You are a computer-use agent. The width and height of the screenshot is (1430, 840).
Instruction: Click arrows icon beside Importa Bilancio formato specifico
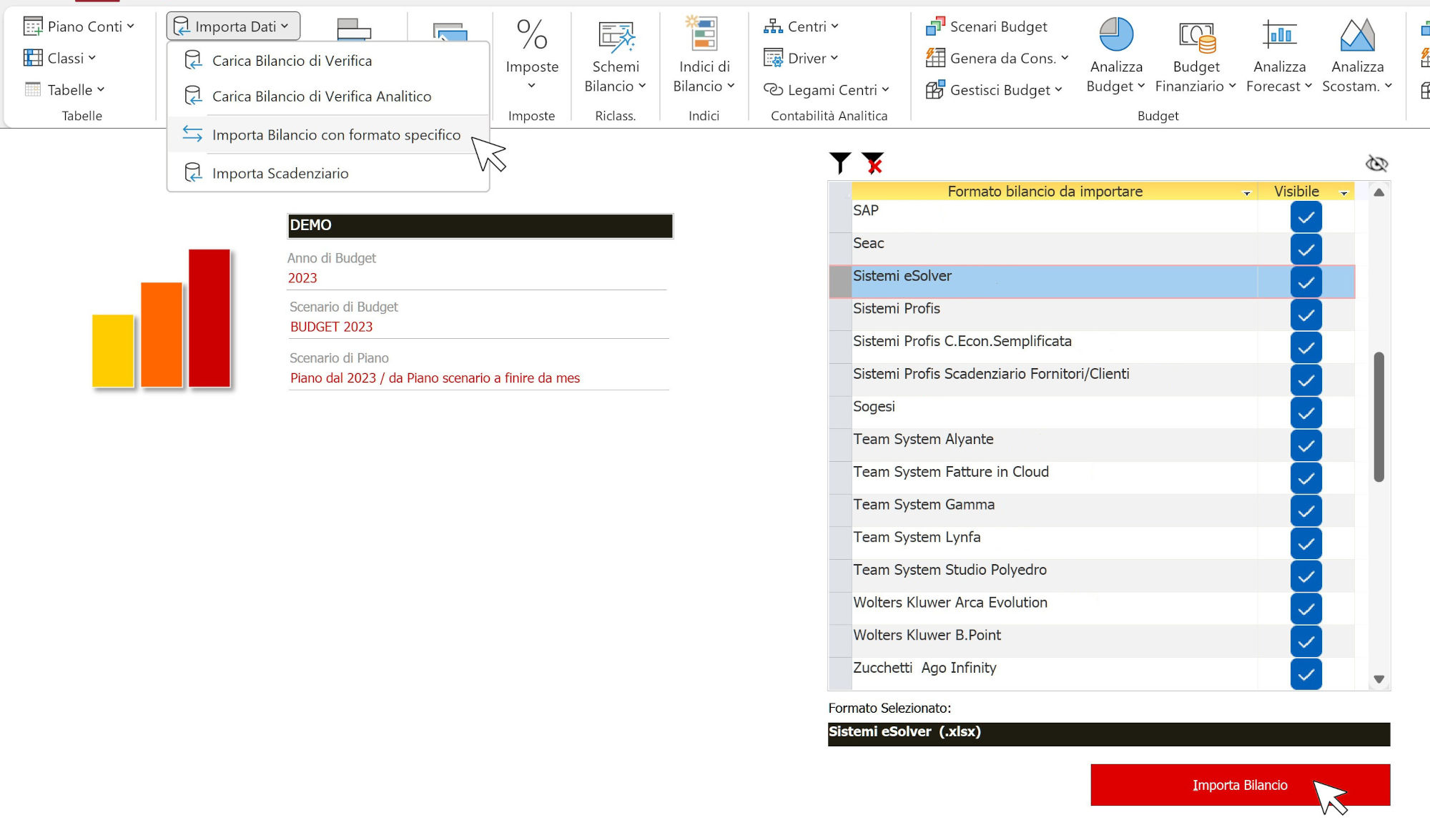coord(192,134)
